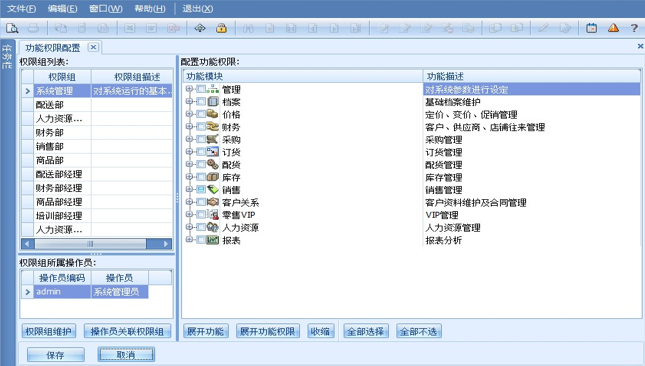645x366 pixels.
Task: Check the 人力资源 module checkbox
Action: point(201,227)
